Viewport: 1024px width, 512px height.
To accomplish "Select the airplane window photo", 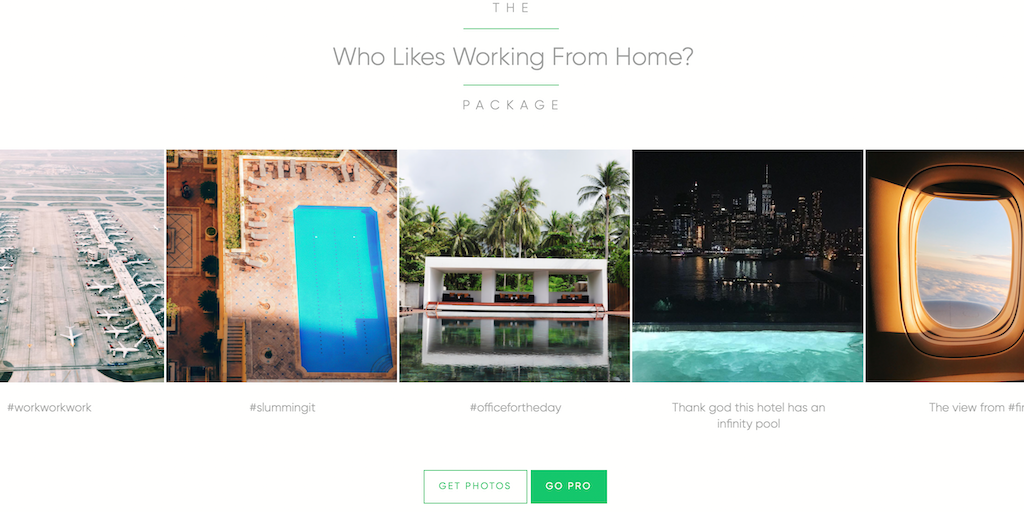I will (x=945, y=266).
